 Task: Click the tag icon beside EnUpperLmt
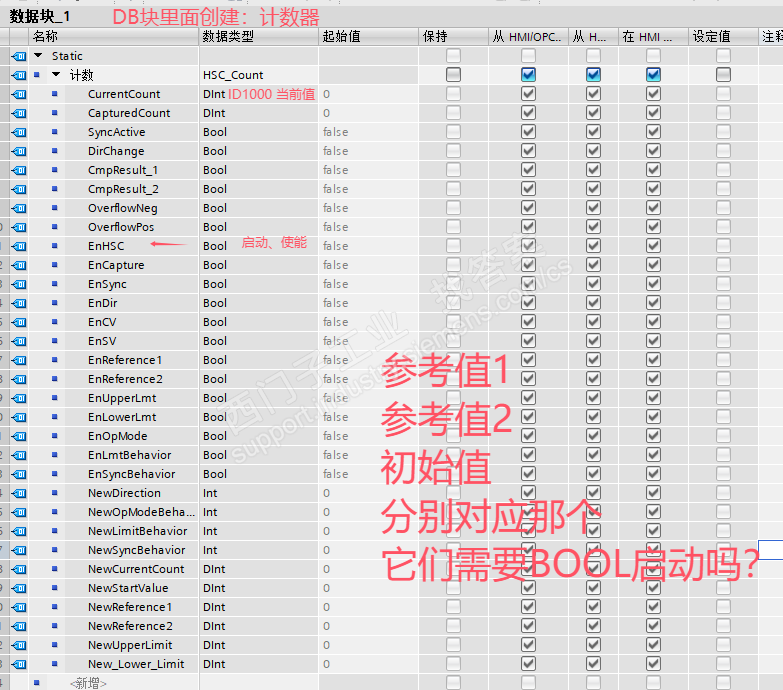tap(19, 398)
